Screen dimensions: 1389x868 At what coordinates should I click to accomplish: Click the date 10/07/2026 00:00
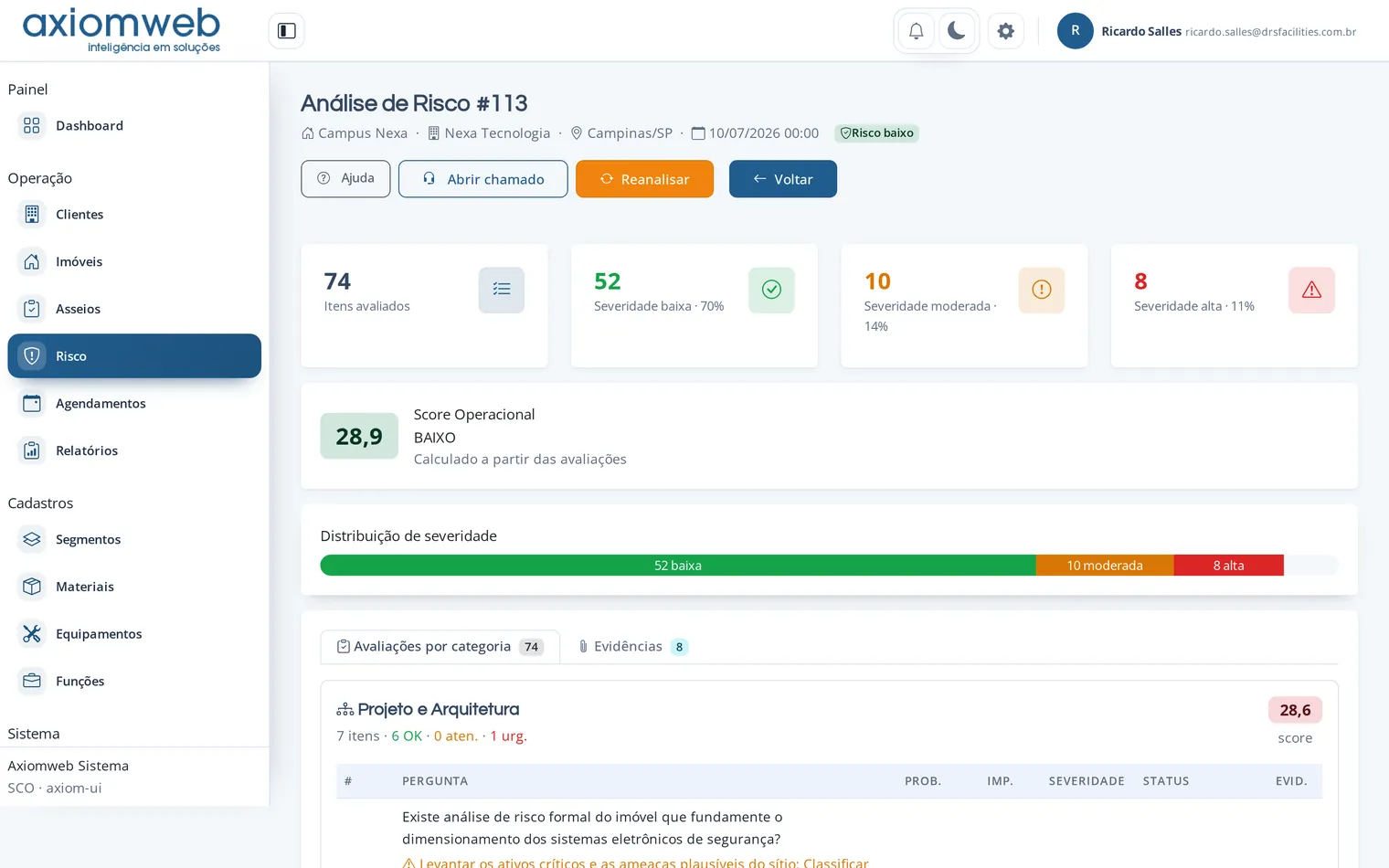[764, 133]
